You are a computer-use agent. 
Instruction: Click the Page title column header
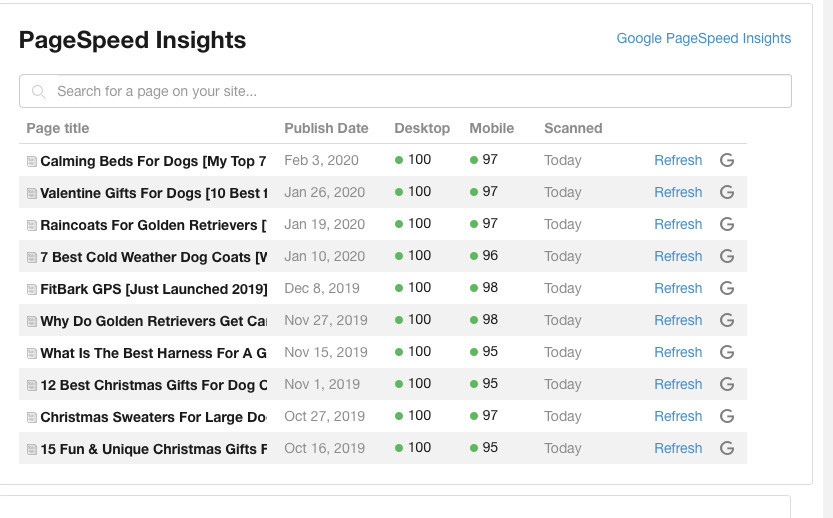(57, 128)
